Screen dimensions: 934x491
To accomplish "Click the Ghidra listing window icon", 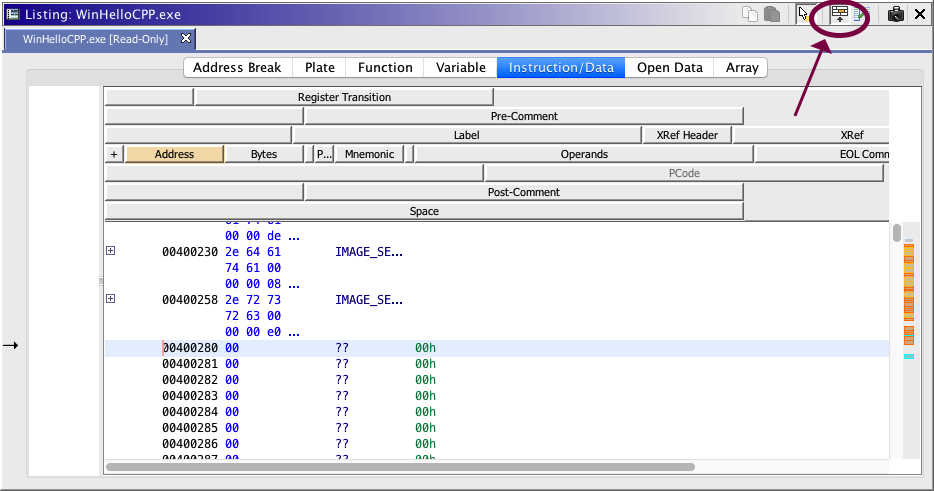I will 13,14.
